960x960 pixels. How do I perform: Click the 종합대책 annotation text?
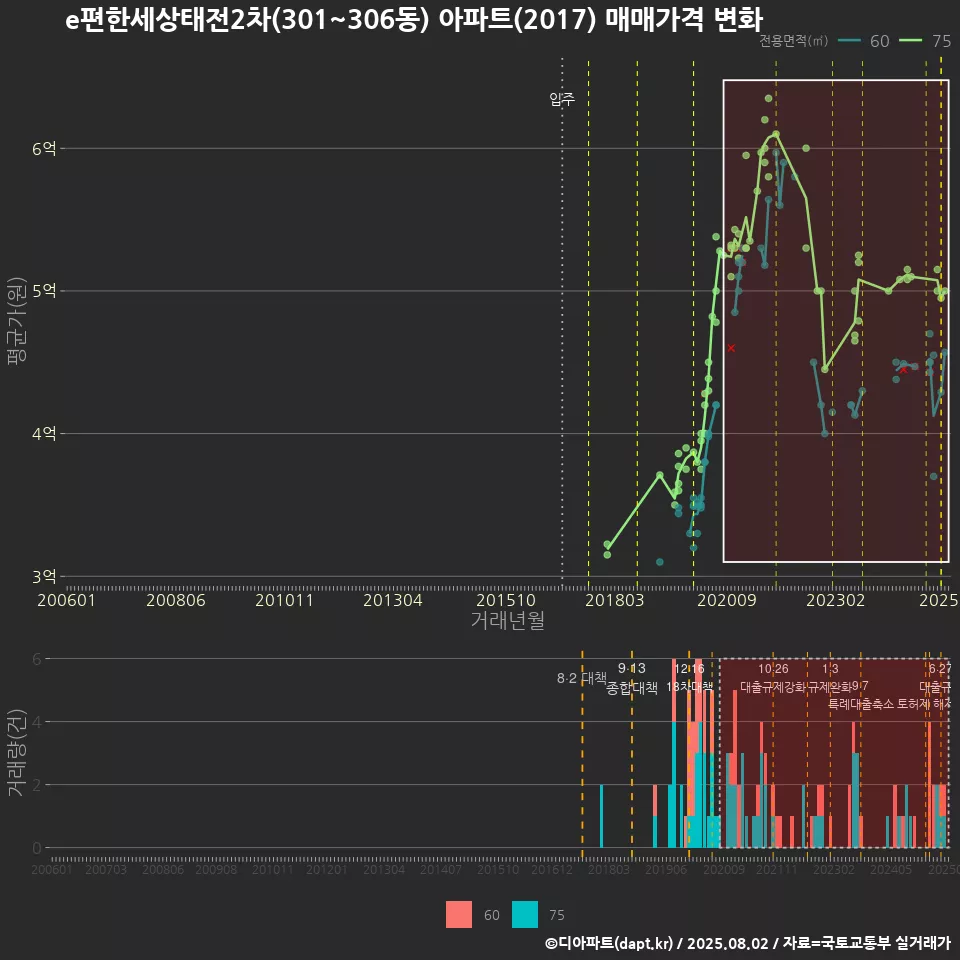pos(632,688)
